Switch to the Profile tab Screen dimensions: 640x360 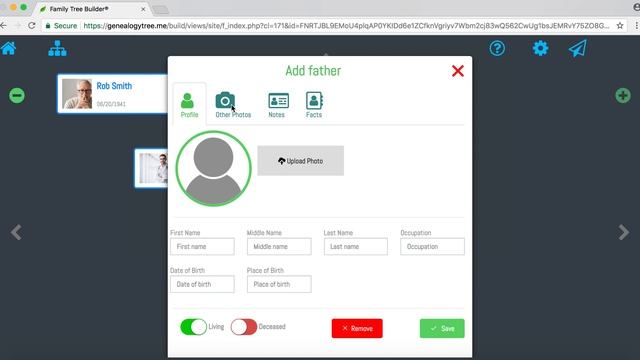189,105
